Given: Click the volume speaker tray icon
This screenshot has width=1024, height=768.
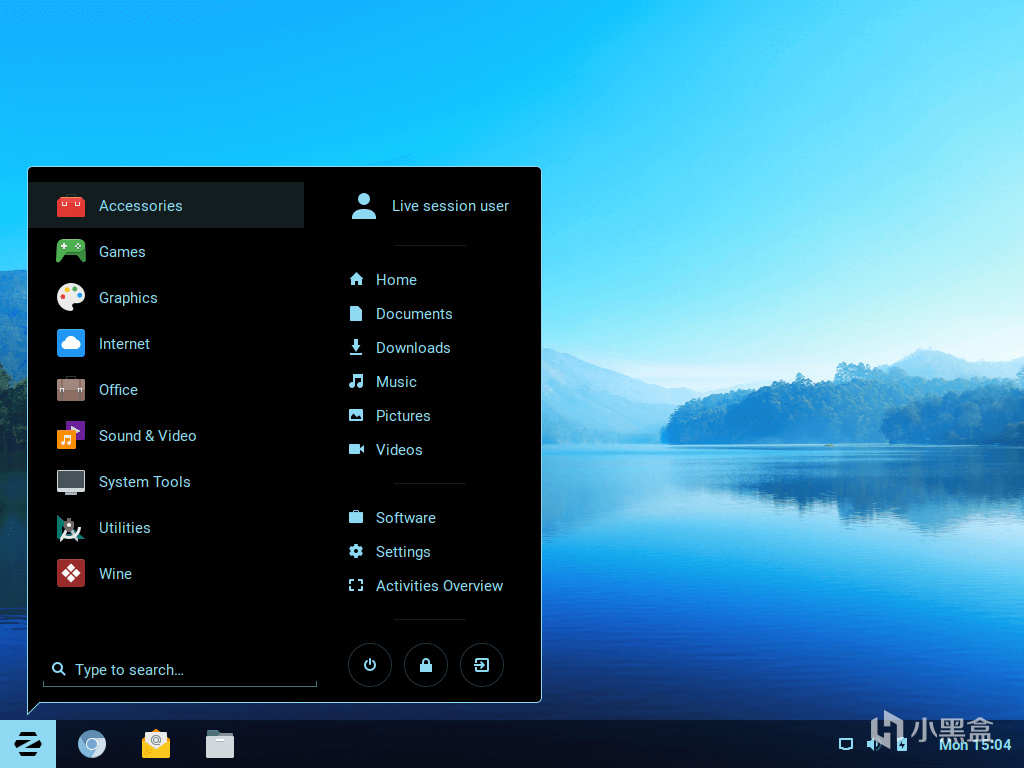Looking at the screenshot, I should [874, 744].
